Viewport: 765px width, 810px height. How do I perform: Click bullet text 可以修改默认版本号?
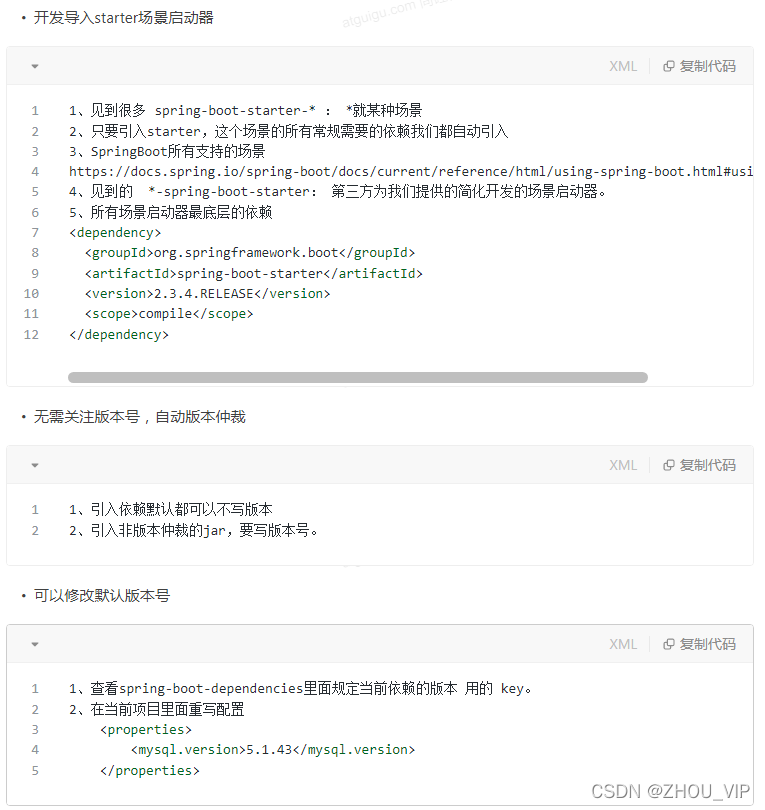[102, 596]
